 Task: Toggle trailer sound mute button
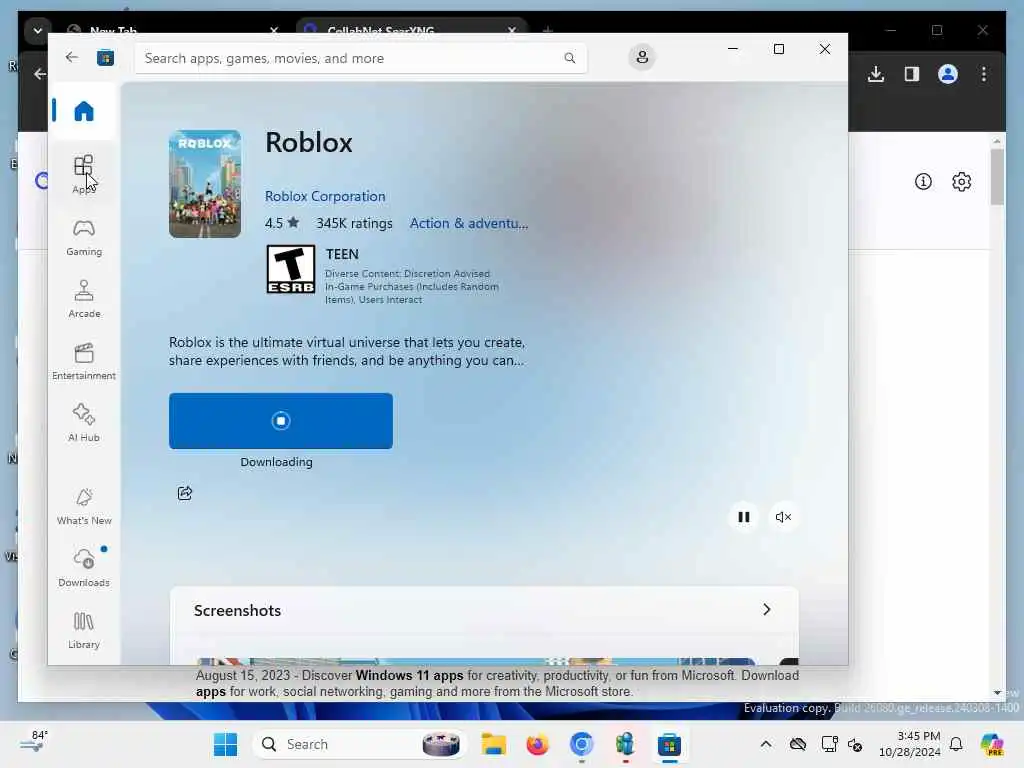(783, 517)
